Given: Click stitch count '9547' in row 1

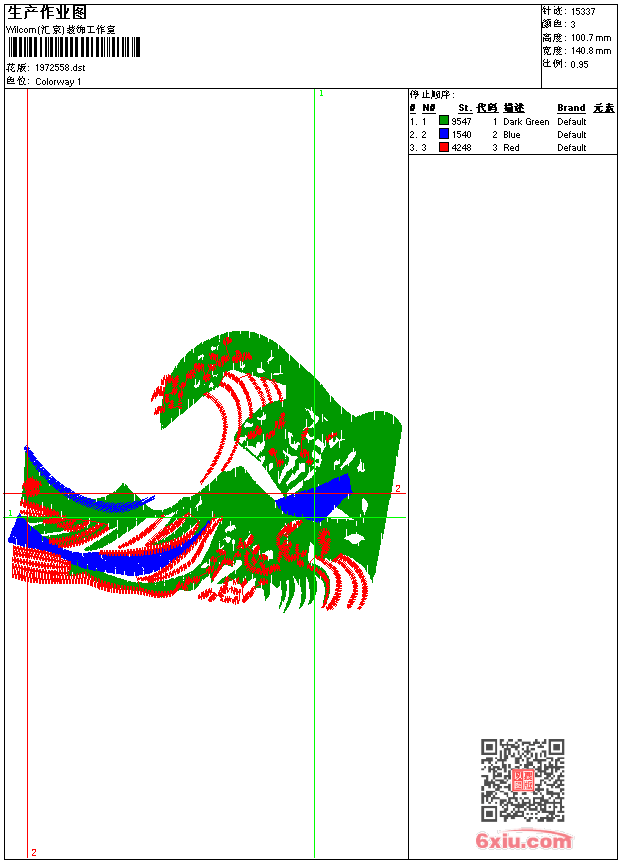Looking at the screenshot, I should click(x=461, y=122).
